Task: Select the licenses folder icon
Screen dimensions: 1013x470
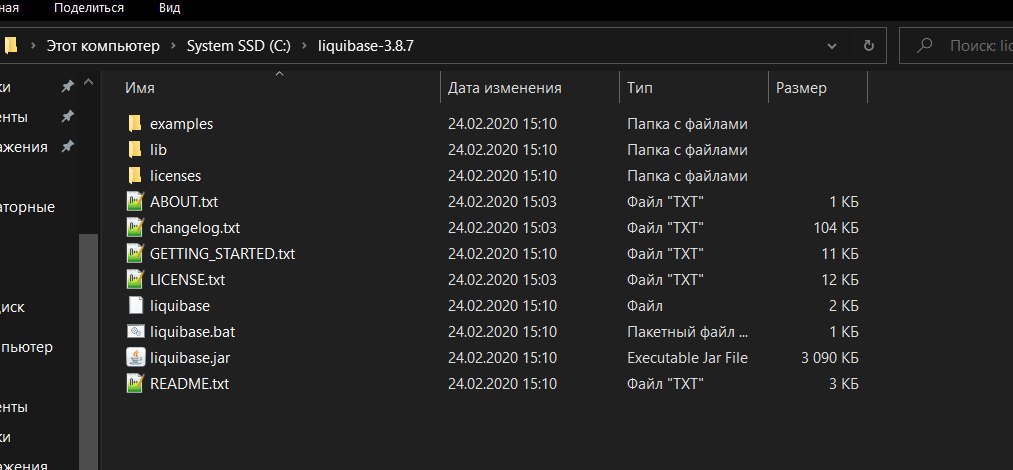Action: click(x=134, y=176)
